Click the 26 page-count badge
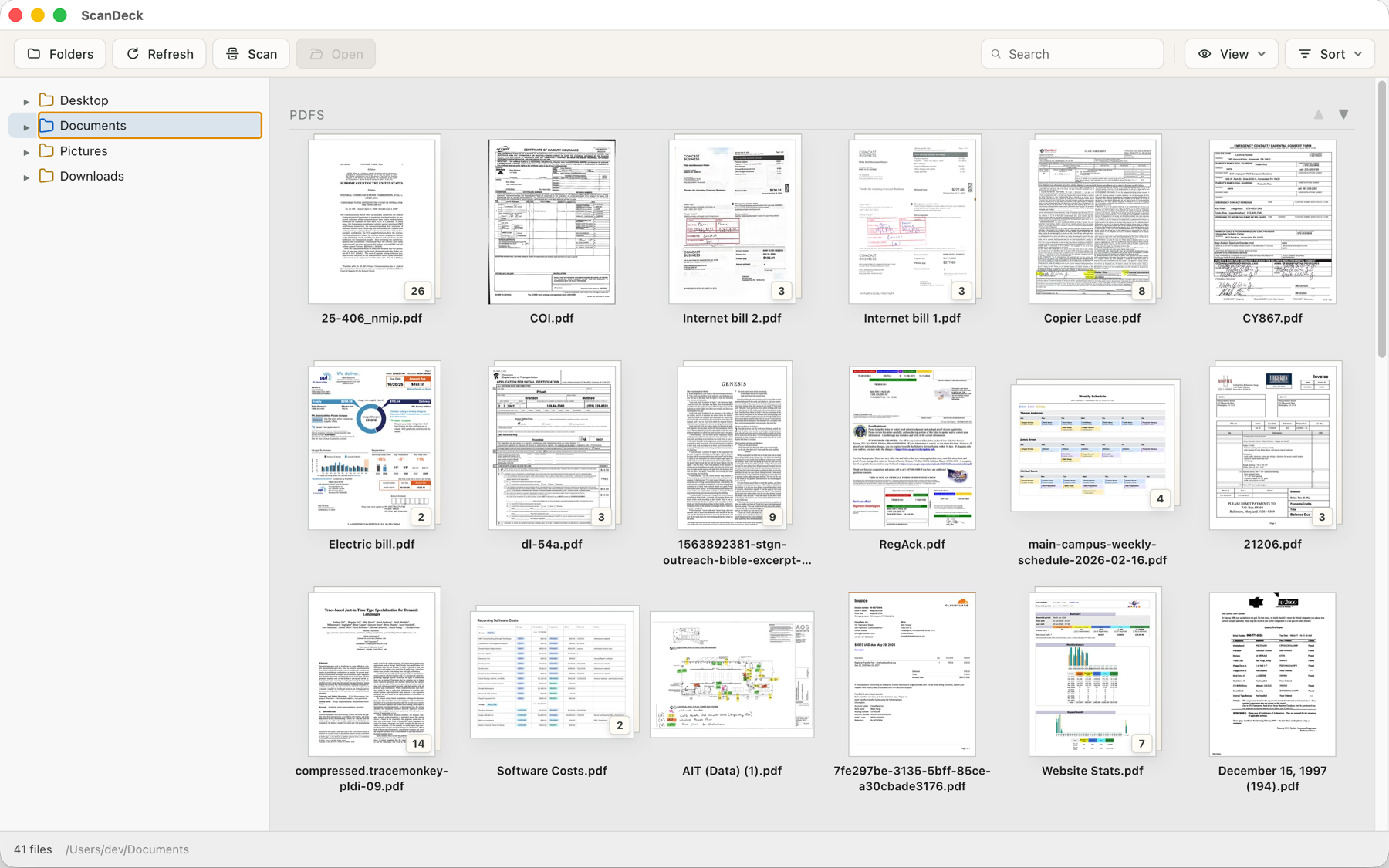This screenshot has width=1389, height=868. [417, 291]
